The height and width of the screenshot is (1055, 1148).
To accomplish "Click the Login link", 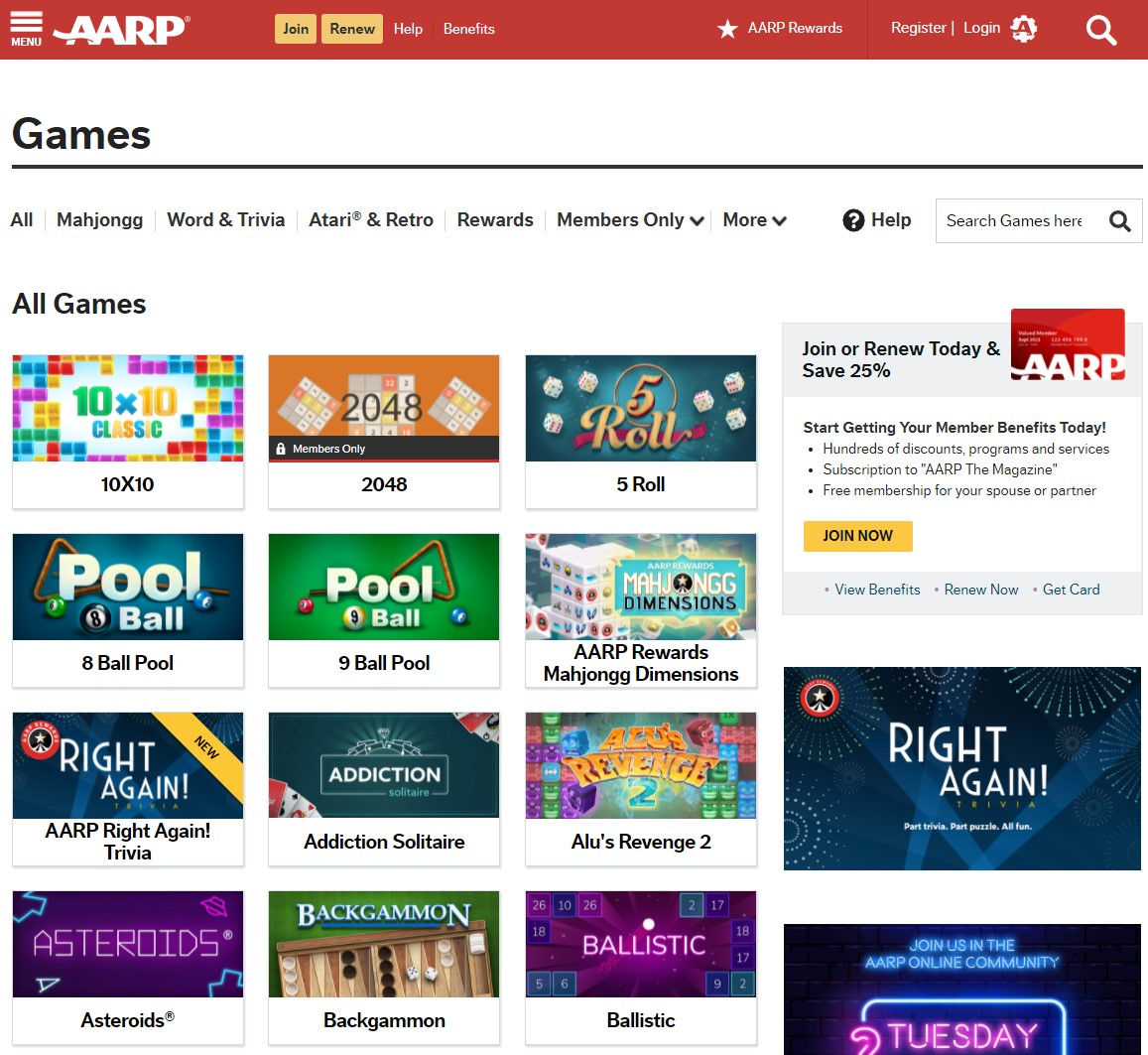I will point(981,28).
